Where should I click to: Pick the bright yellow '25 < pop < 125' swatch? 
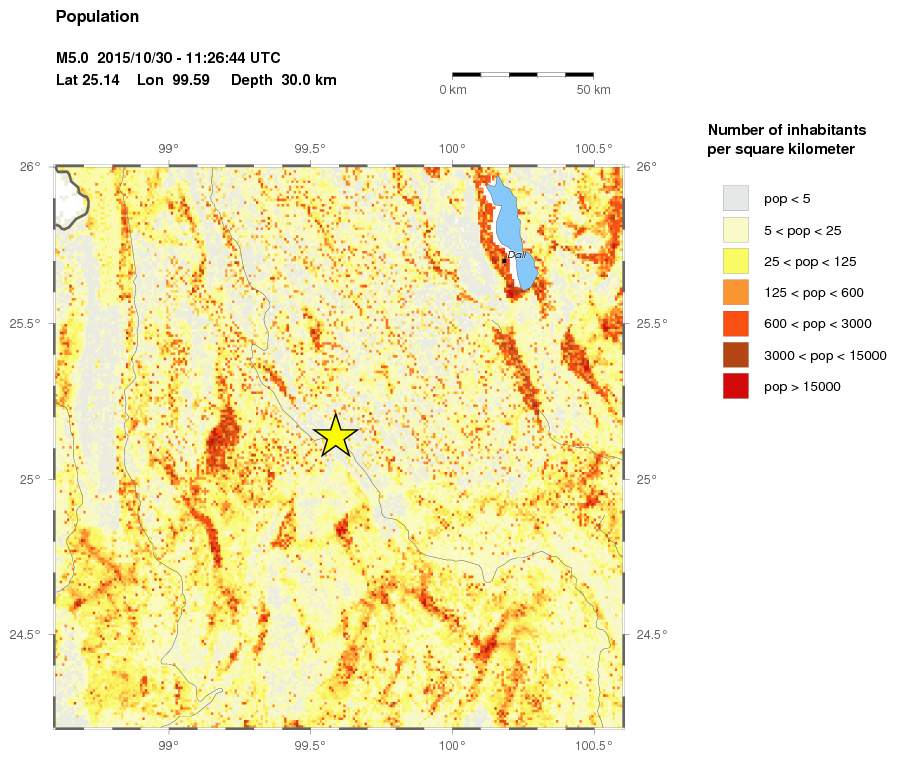[x=736, y=261]
